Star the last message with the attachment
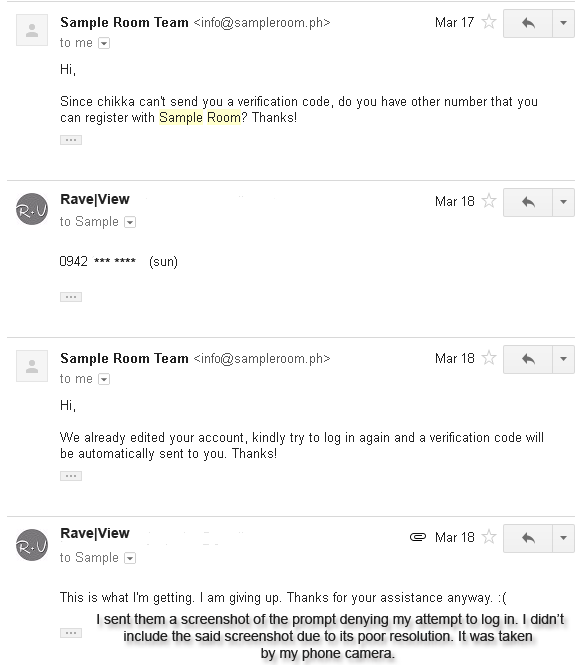The height and width of the screenshot is (665, 587). click(489, 537)
